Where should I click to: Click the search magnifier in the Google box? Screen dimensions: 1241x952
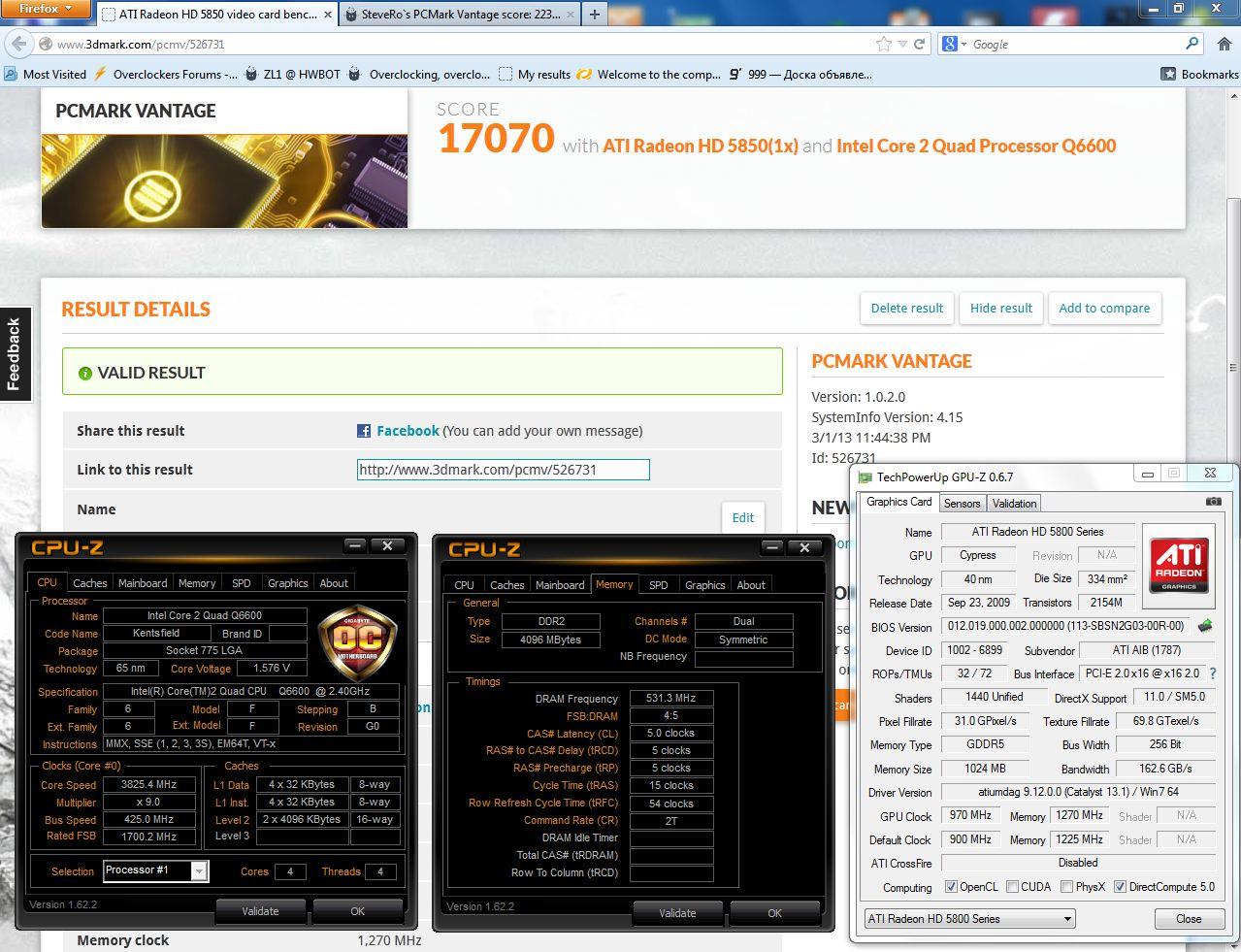click(x=1192, y=44)
